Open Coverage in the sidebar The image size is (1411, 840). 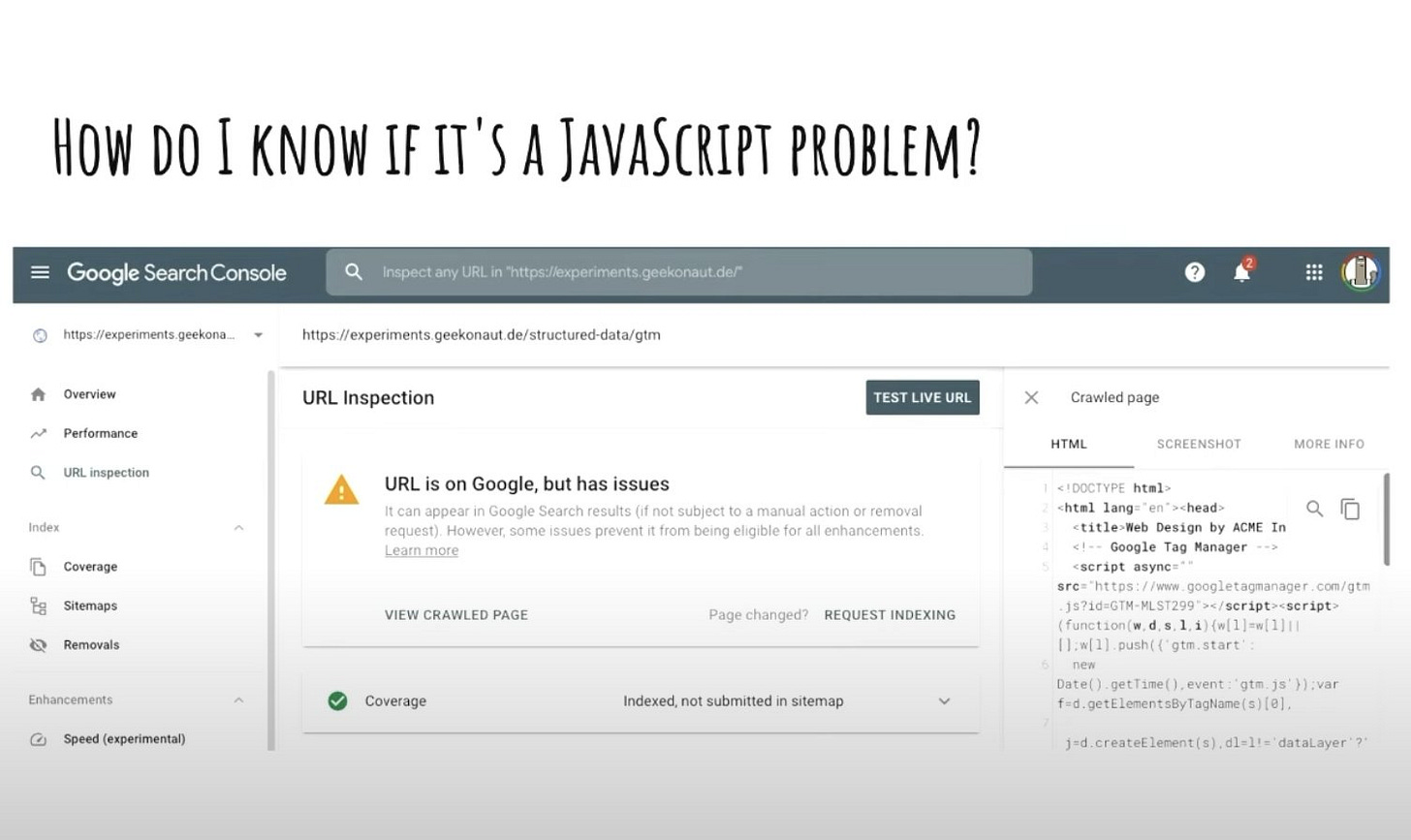[x=90, y=567]
